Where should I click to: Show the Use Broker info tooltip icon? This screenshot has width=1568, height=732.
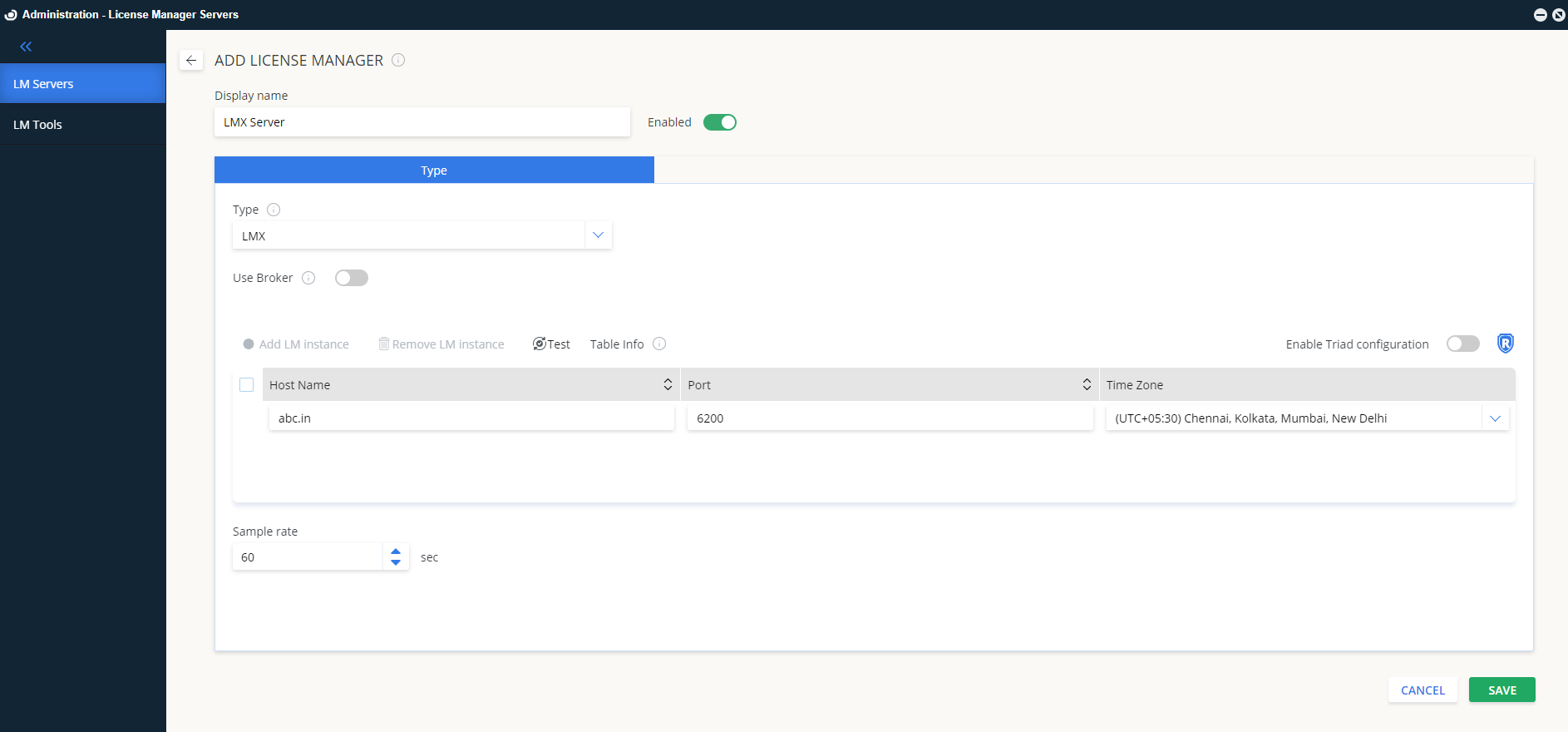(308, 278)
